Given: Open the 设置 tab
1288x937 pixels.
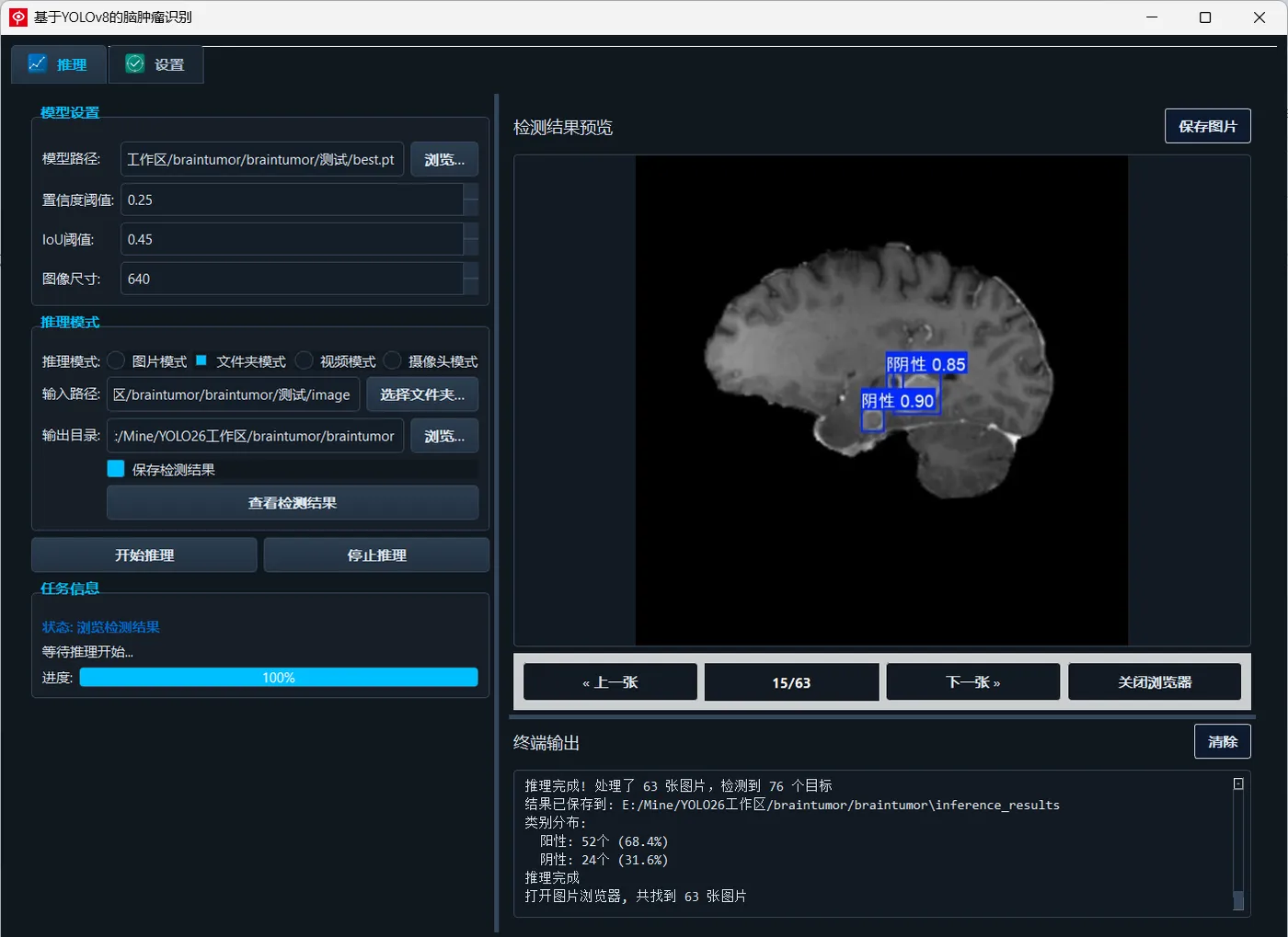Looking at the screenshot, I should coord(155,64).
